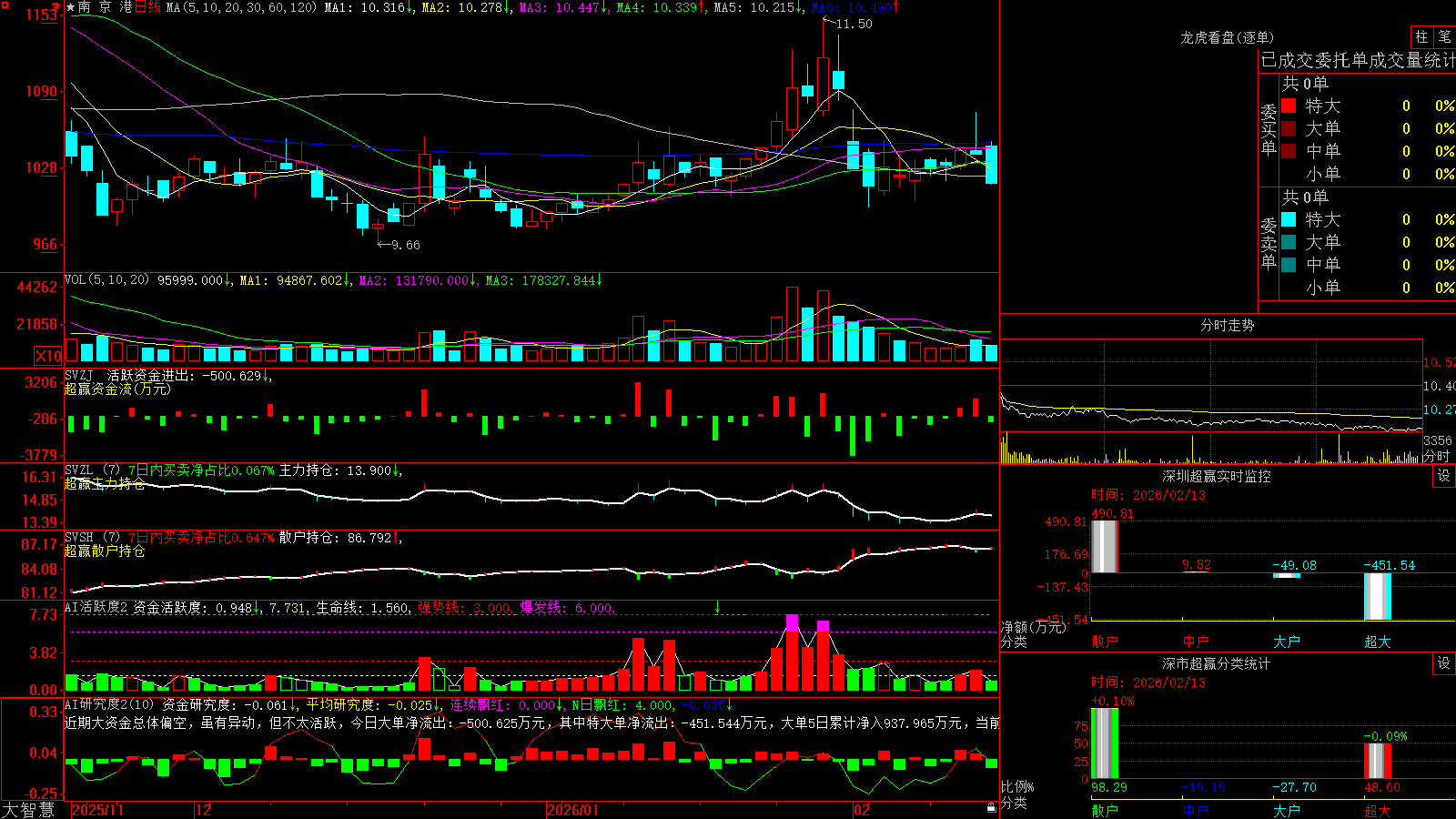Click the 分时走势 panel title
Viewport: 1456px width, 819px height.
coord(1227,325)
